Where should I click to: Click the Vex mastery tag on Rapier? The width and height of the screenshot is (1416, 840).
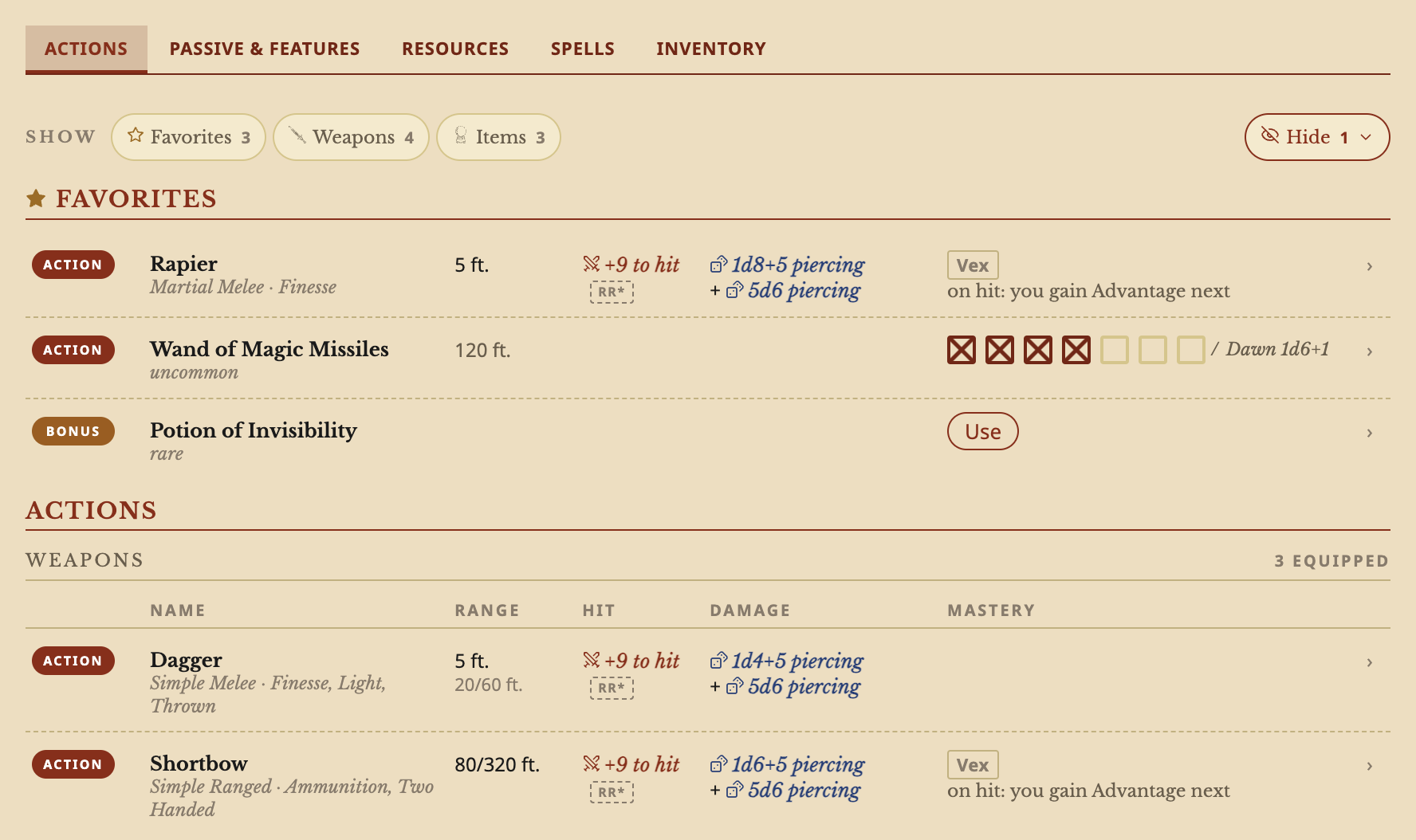[973, 265]
